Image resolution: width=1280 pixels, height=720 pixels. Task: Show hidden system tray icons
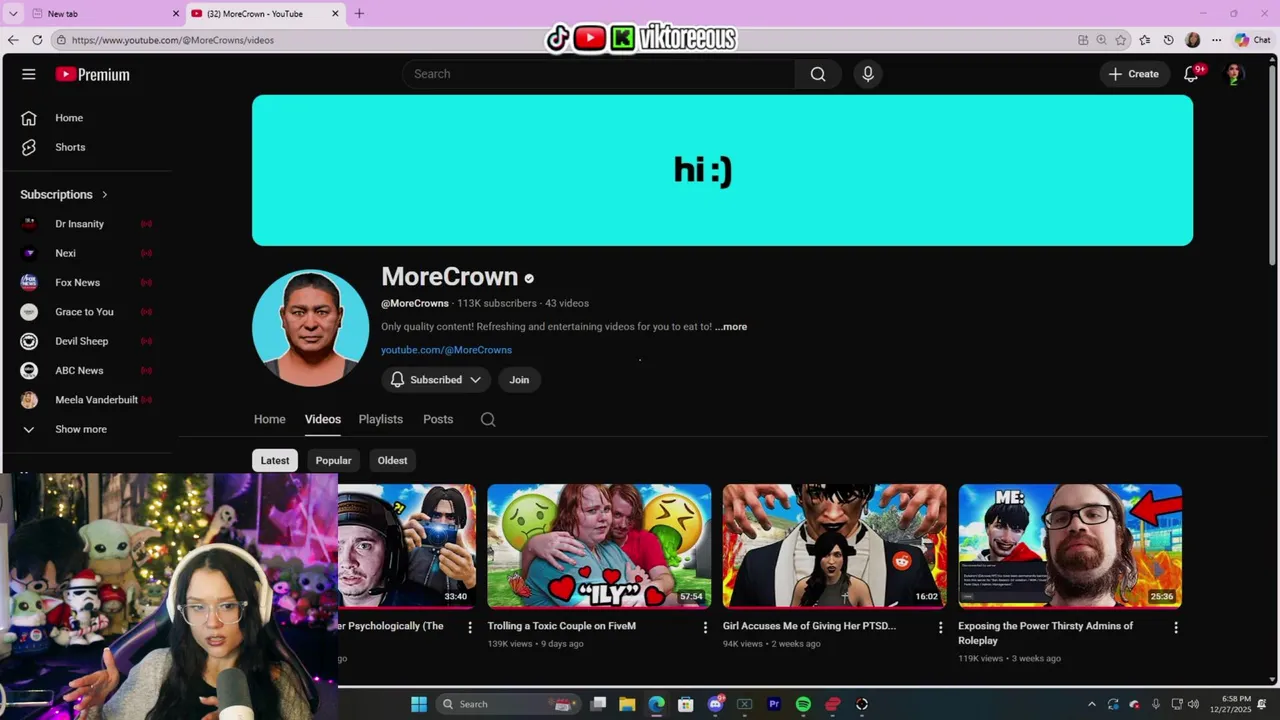pos(1091,704)
